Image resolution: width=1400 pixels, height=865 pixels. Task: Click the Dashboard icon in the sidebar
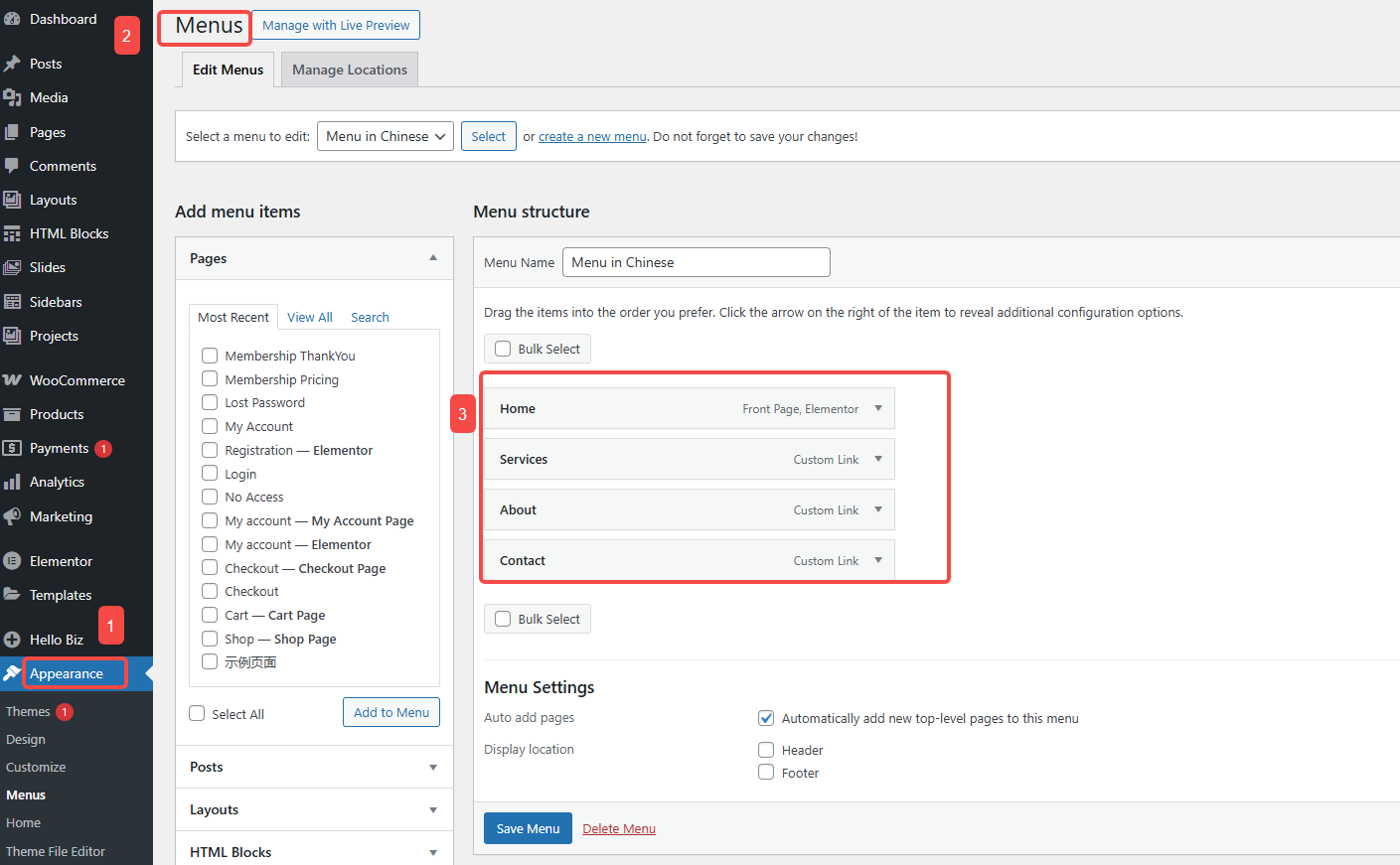pos(14,18)
